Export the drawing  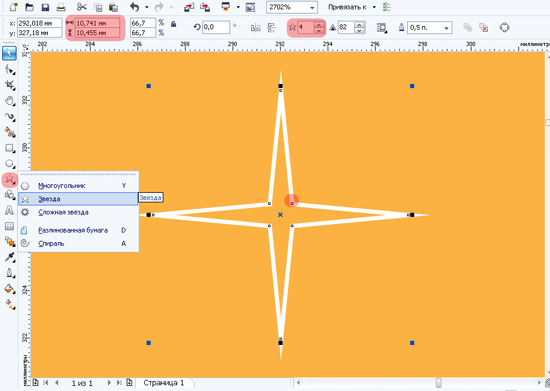click(x=205, y=7)
